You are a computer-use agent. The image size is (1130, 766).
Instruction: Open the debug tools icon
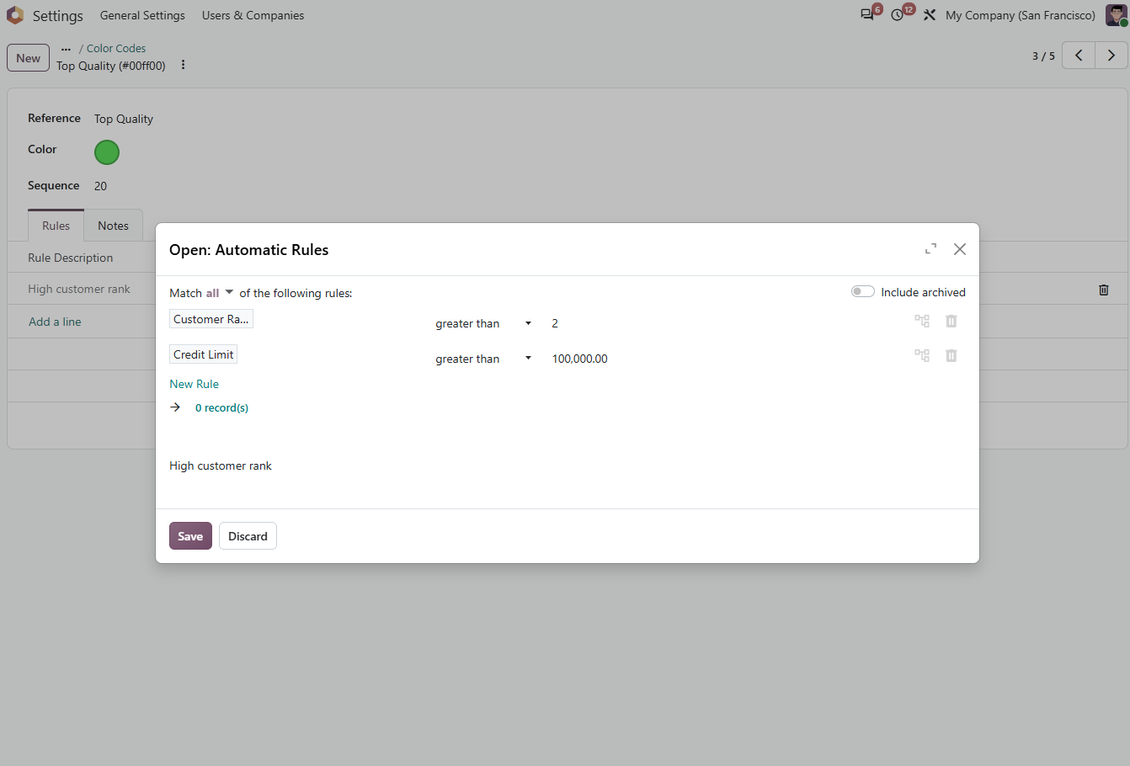tap(930, 15)
